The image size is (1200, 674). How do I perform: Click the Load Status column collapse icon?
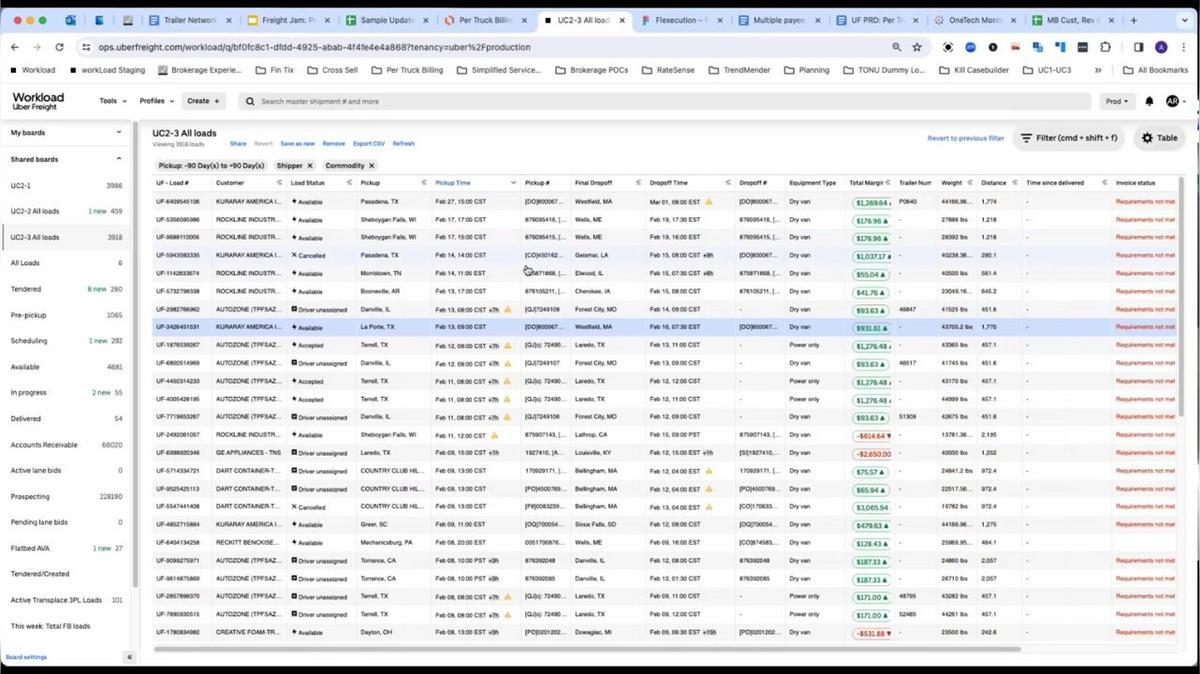[349, 183]
